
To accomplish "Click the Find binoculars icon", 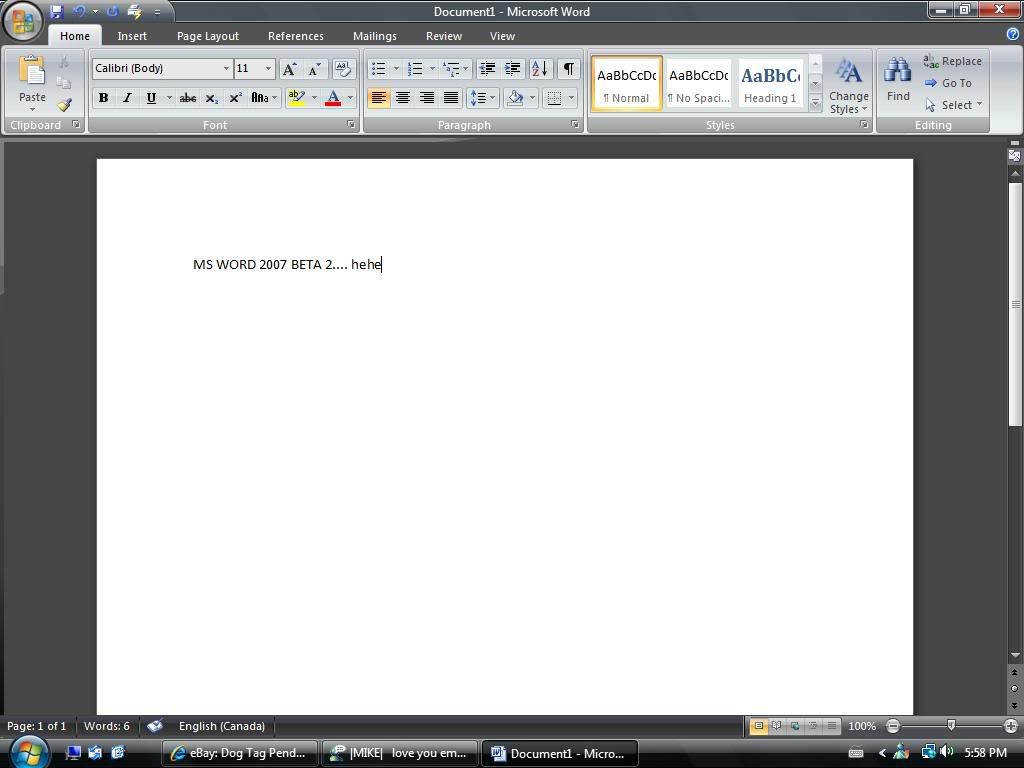I will 898,71.
